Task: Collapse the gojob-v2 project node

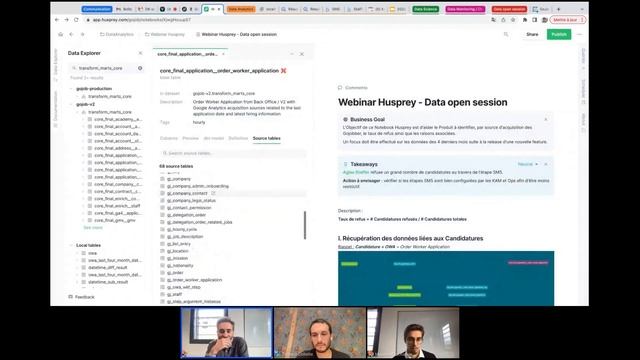Action: pyautogui.click(x=71, y=104)
